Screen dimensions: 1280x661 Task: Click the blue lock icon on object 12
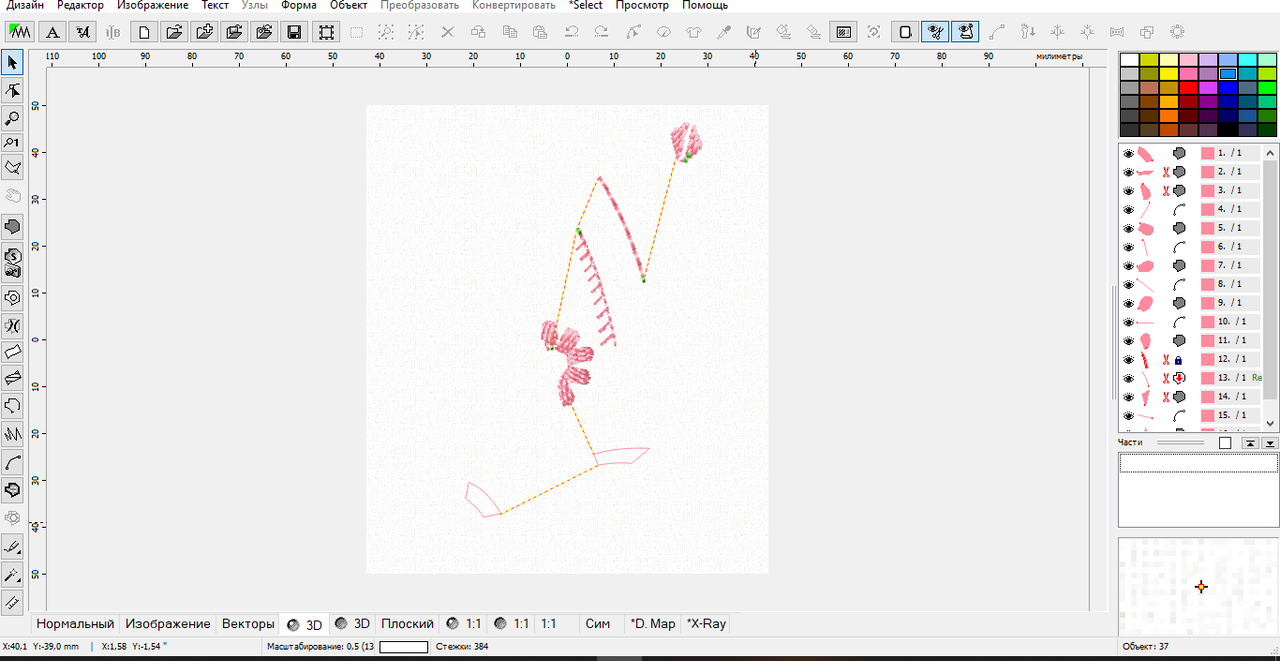point(1179,359)
